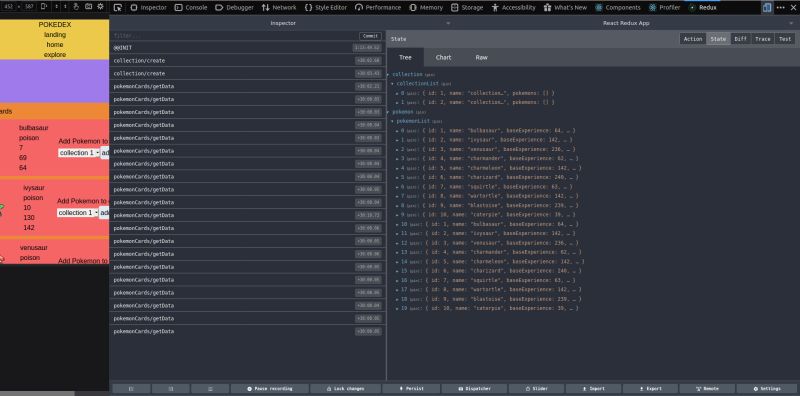The width and height of the screenshot is (800, 396).
Task: Expand collectionList item 0
Action: (397, 93)
